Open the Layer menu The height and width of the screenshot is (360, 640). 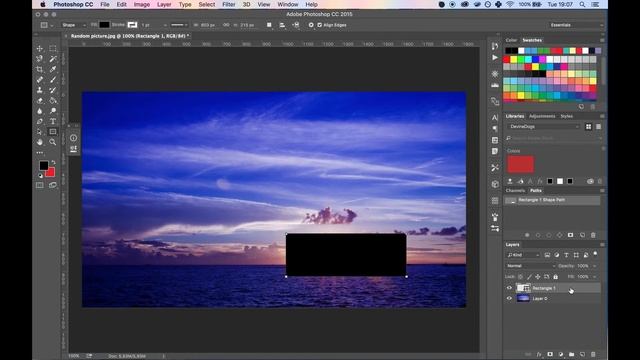tap(164, 4)
